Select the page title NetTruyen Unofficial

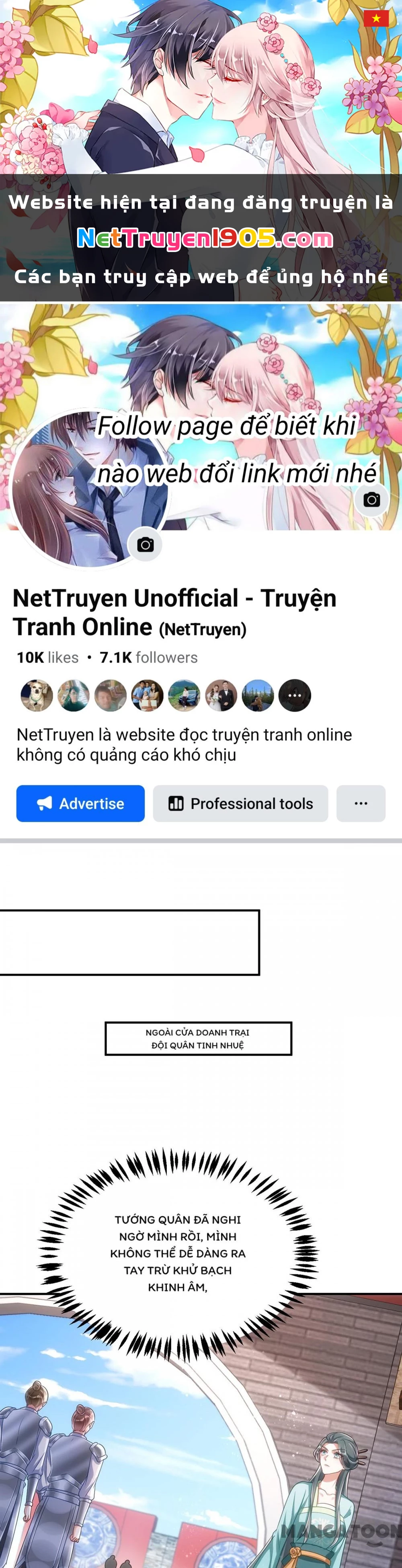pos(125,598)
